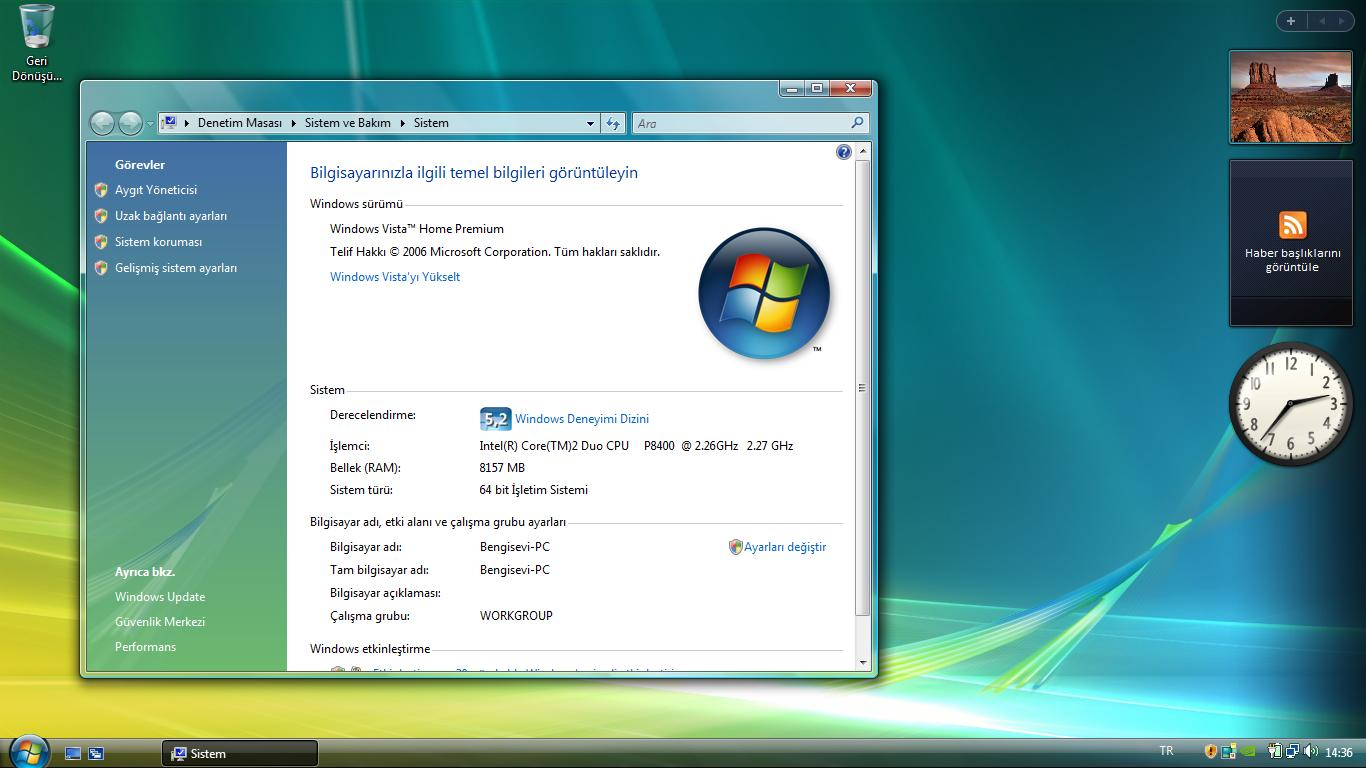Click the 14:36 taskbar clock
Image resolution: width=1366 pixels, height=768 pixels.
tap(1338, 753)
